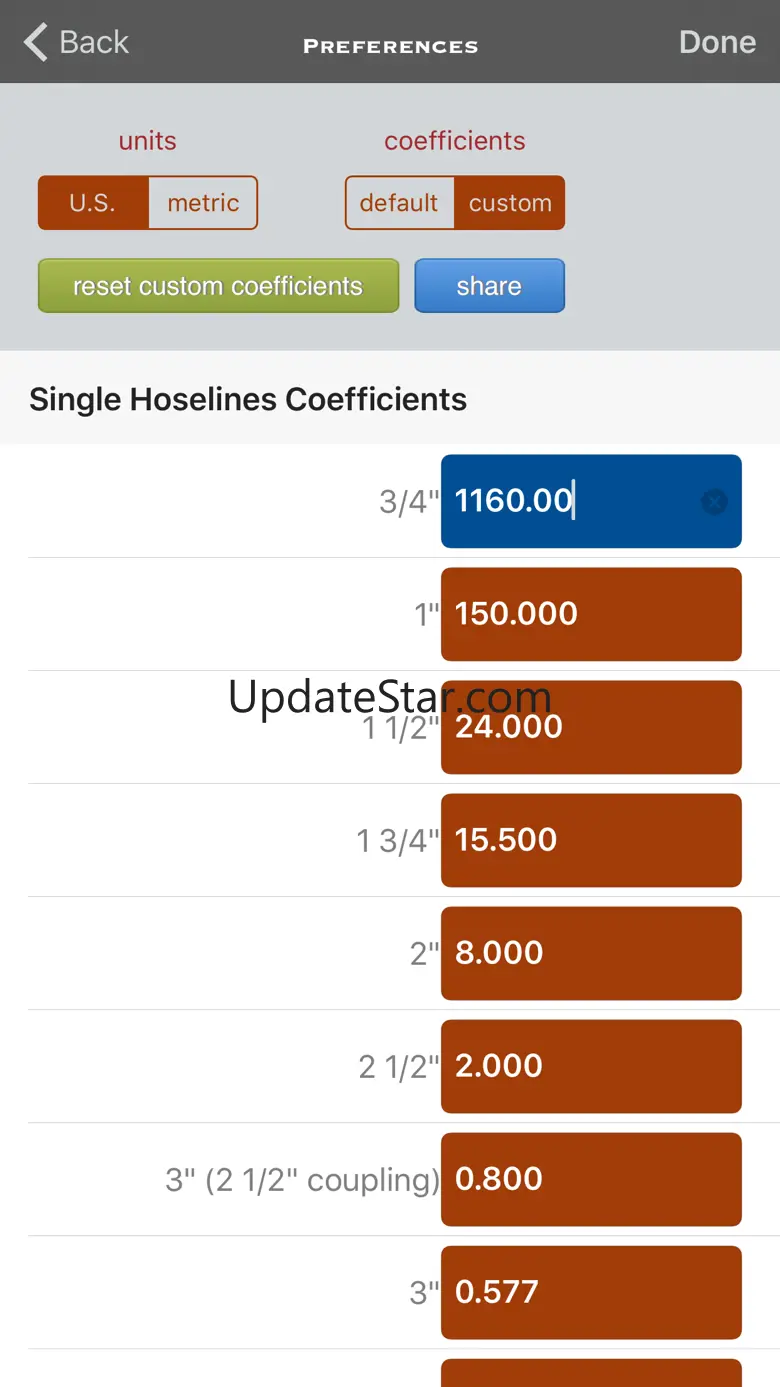Edit the 1 1/2" coefficient 24.000
This screenshot has width=780, height=1387.
point(591,727)
